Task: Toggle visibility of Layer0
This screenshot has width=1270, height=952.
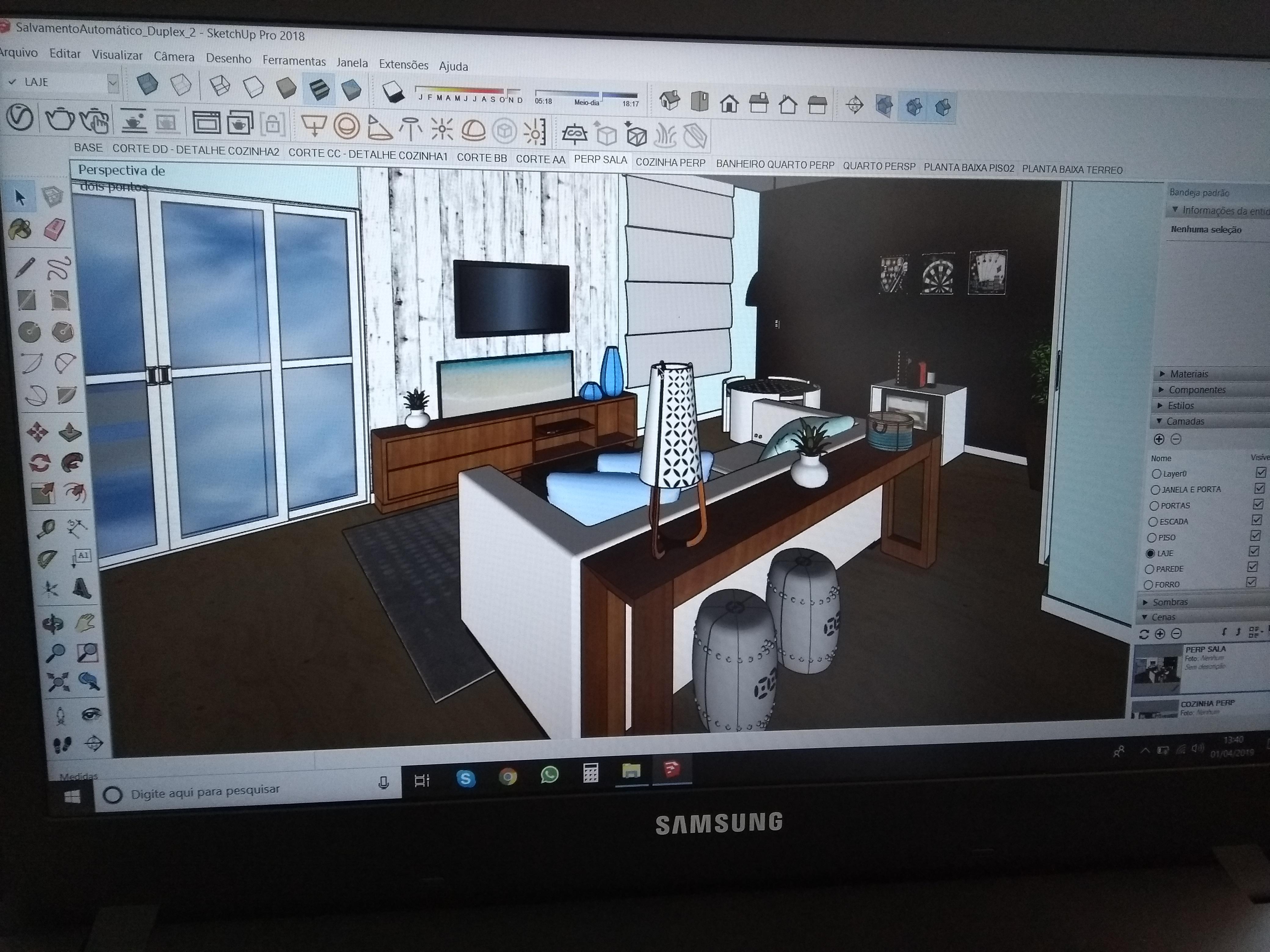Action: (1261, 472)
